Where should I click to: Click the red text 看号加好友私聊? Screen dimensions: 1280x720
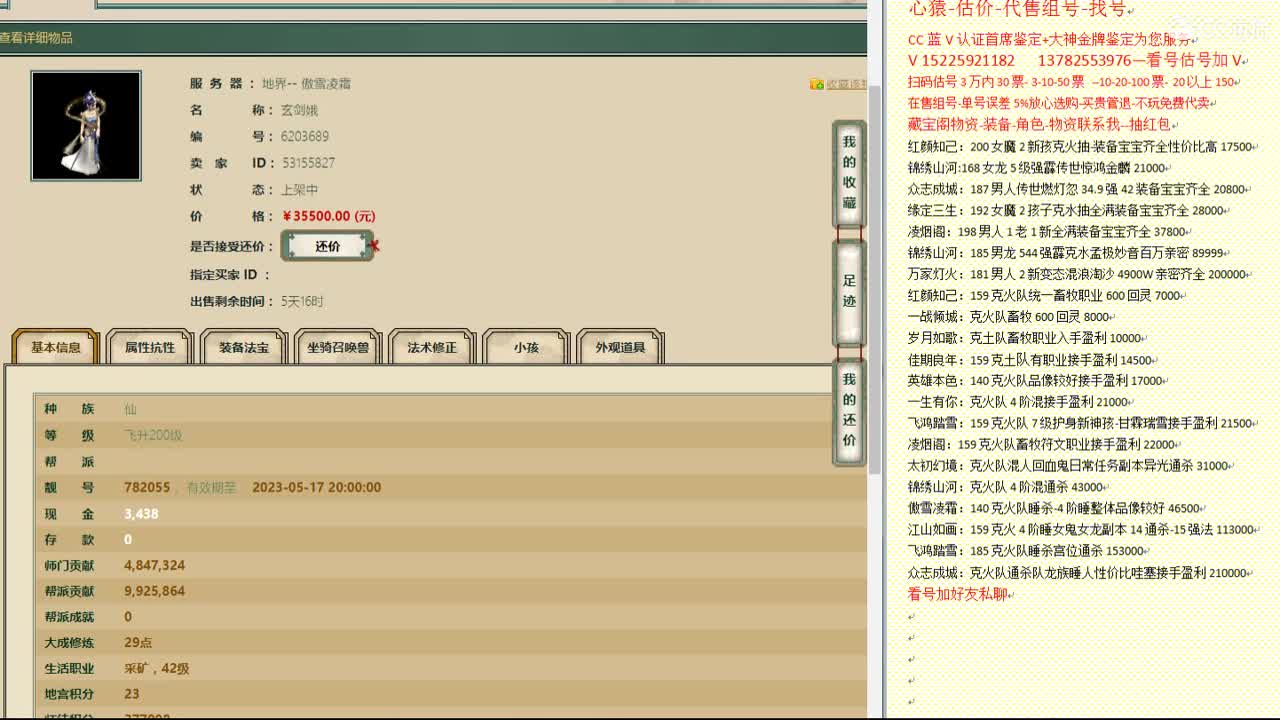[957, 594]
